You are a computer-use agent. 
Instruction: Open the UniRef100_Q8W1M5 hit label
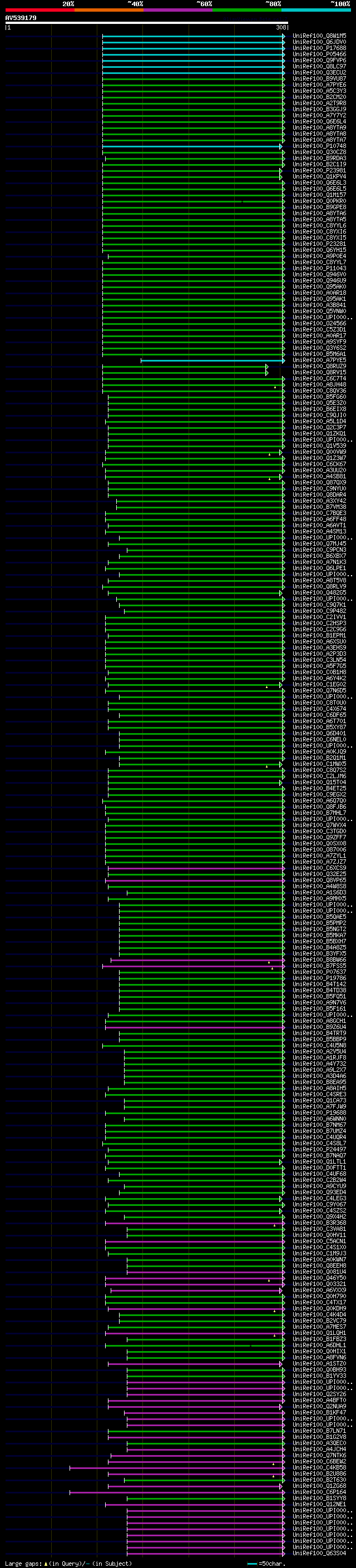pos(319,36)
